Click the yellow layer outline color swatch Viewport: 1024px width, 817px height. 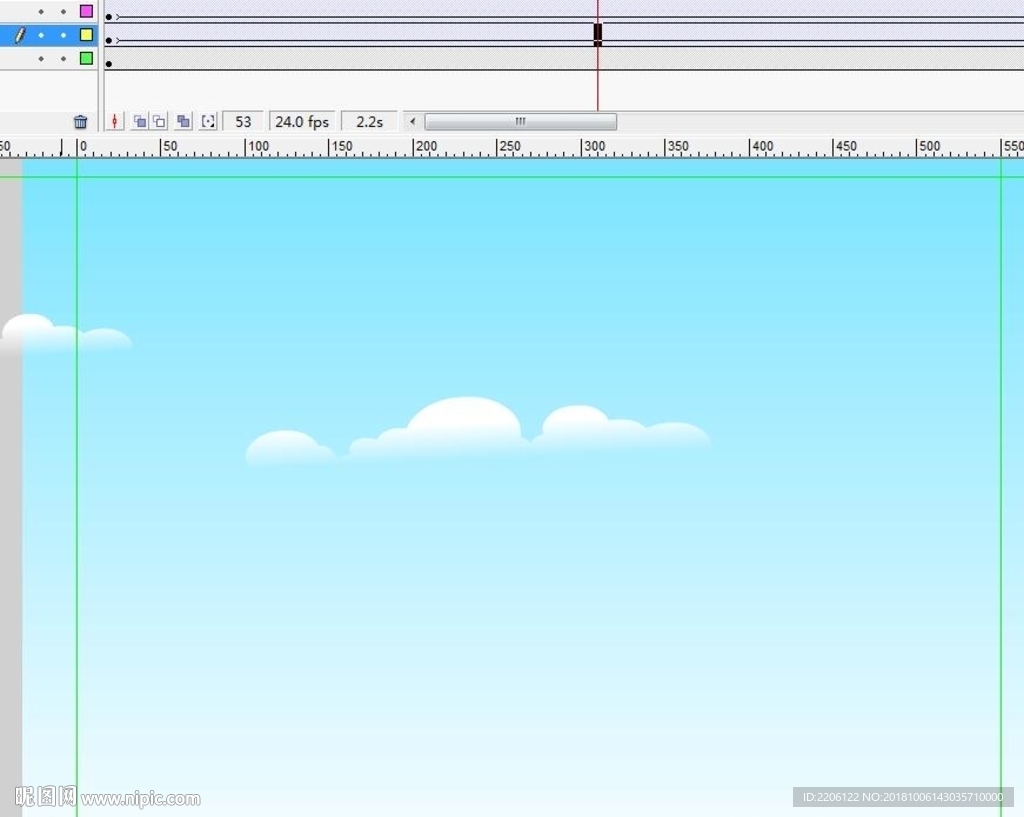pos(86,35)
